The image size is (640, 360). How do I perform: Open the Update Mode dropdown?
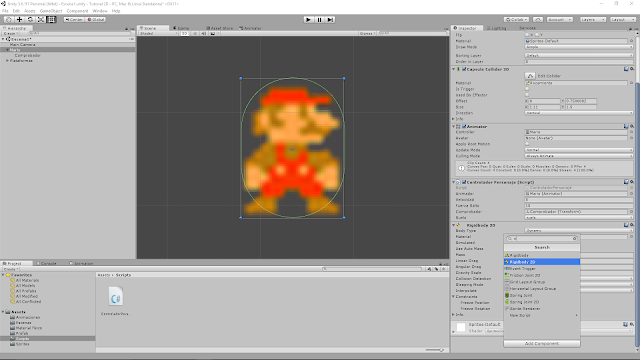578,150
